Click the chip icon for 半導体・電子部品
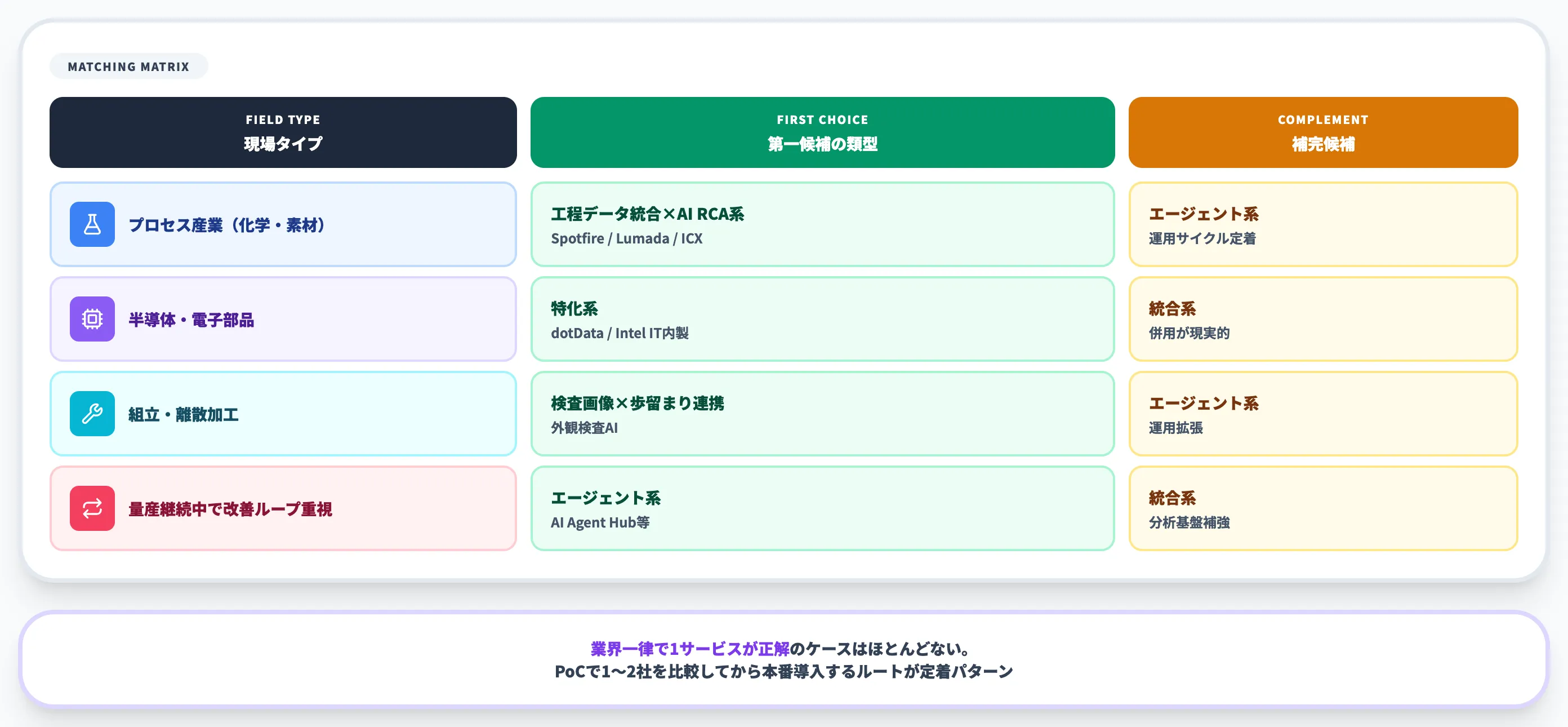 click(x=92, y=319)
